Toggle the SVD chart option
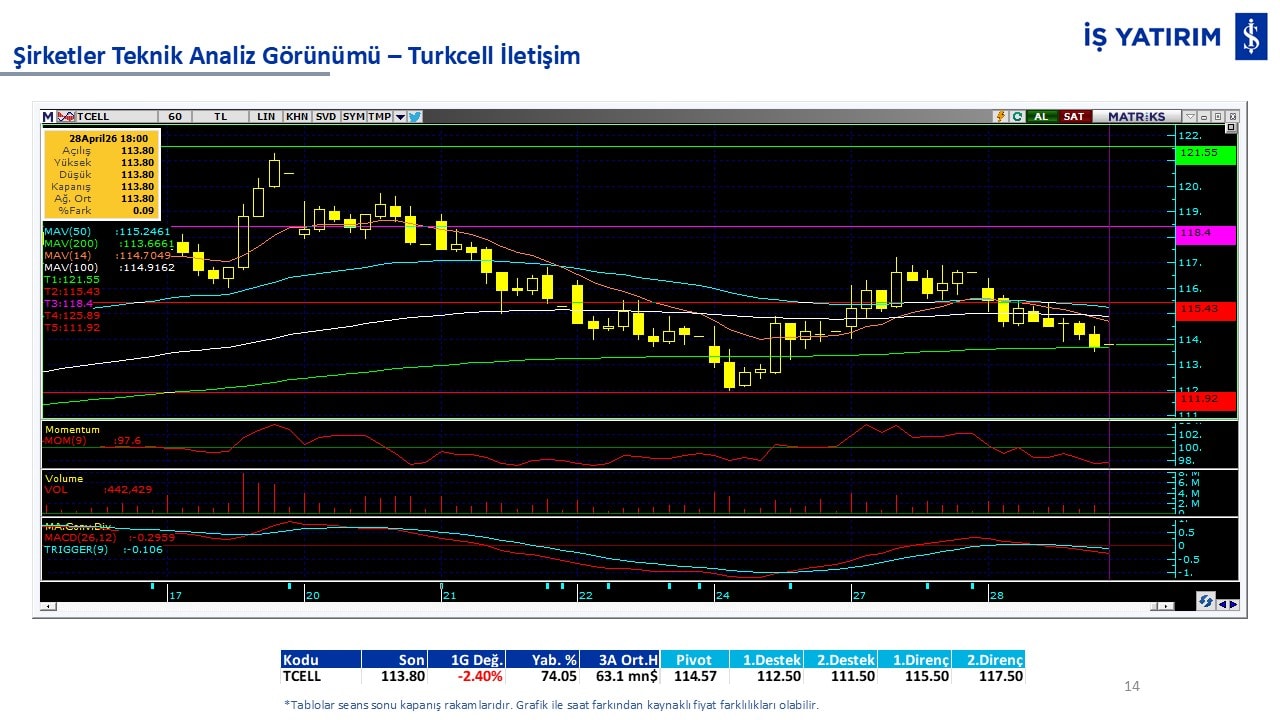 click(326, 117)
